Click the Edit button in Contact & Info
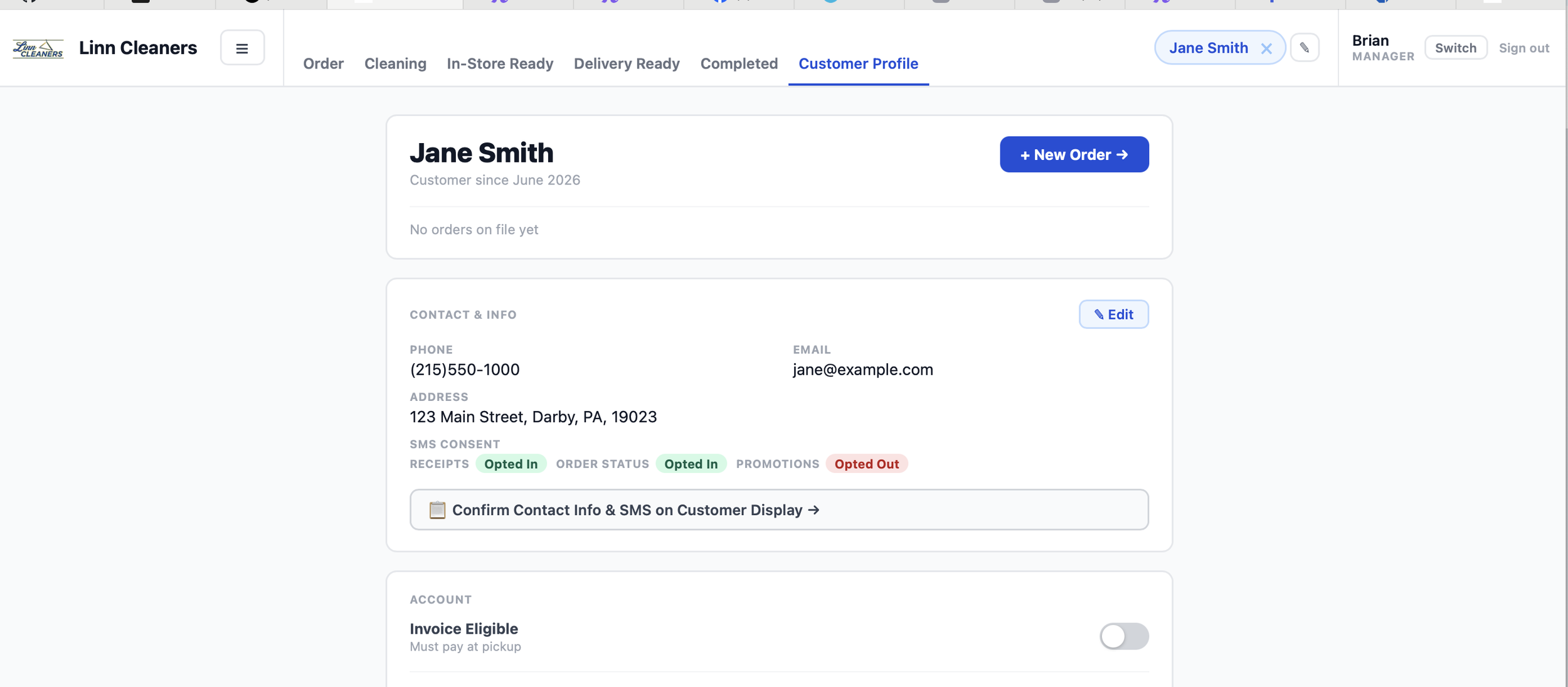Image resolution: width=1568 pixels, height=687 pixels. pos(1114,314)
